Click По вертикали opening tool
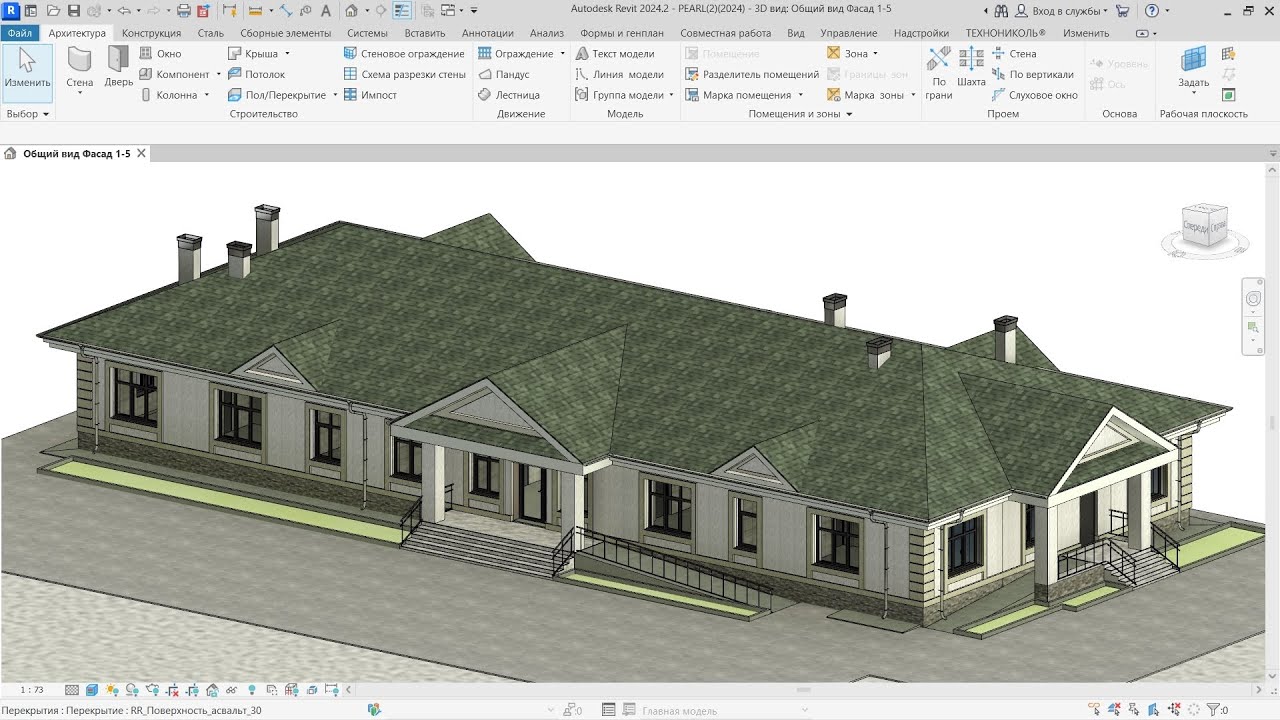Screen dimensions: 1280x720 [1032, 74]
